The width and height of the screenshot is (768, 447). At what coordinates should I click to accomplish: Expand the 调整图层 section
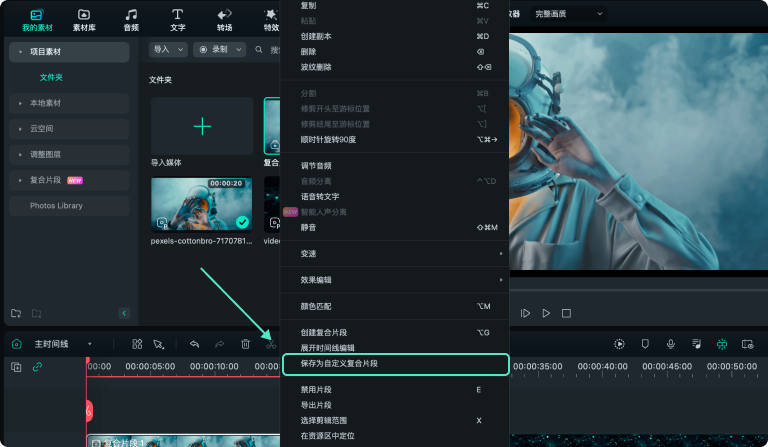(69, 155)
